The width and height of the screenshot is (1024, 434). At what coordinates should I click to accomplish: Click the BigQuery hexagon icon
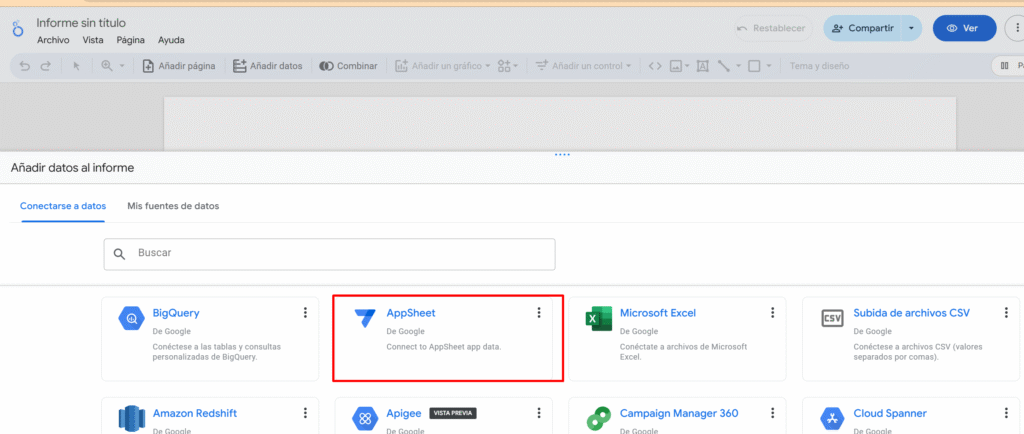[131, 318]
